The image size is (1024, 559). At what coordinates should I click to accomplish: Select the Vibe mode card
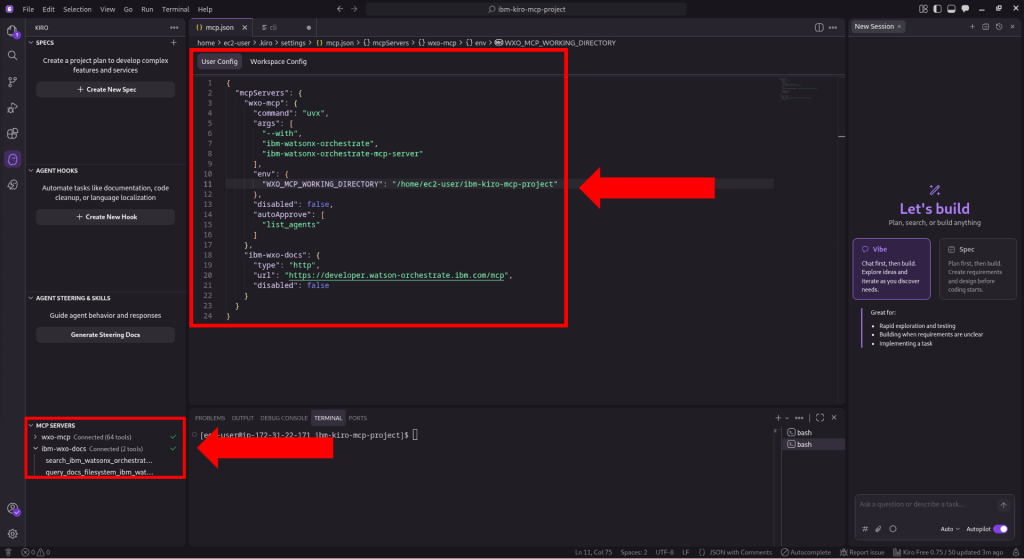pyautogui.click(x=891, y=269)
